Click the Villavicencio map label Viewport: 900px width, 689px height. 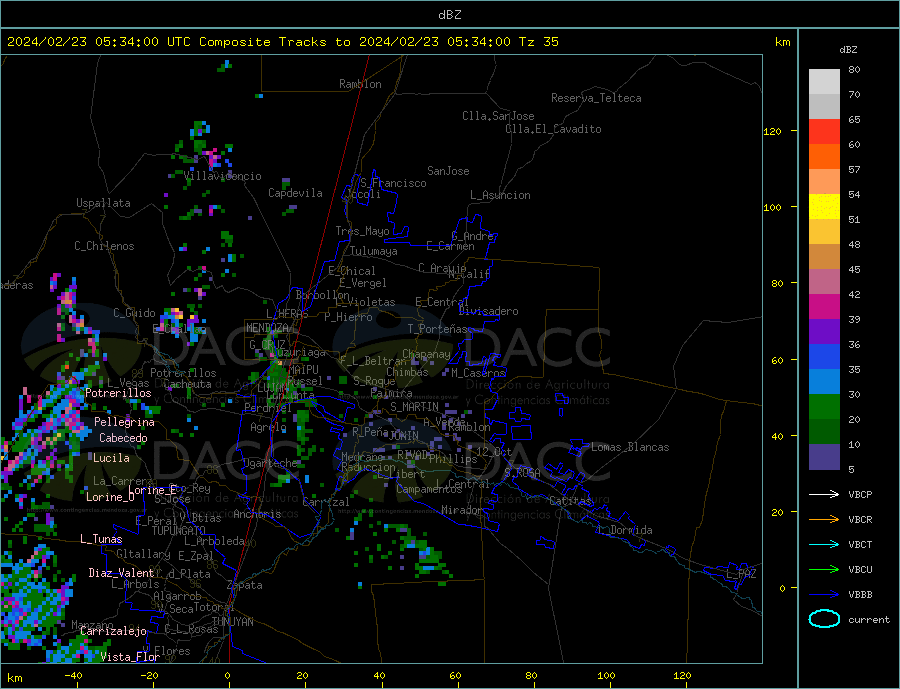click(223, 176)
